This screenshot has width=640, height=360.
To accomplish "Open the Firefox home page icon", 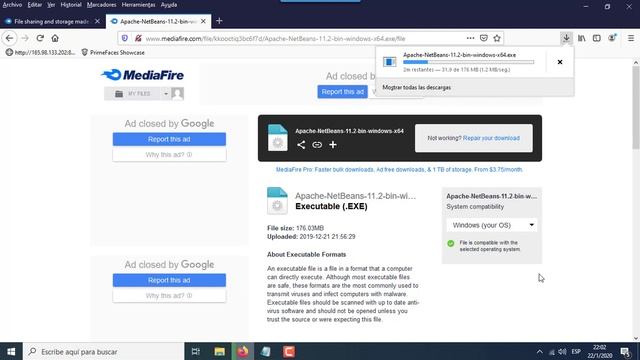I will (55, 38).
